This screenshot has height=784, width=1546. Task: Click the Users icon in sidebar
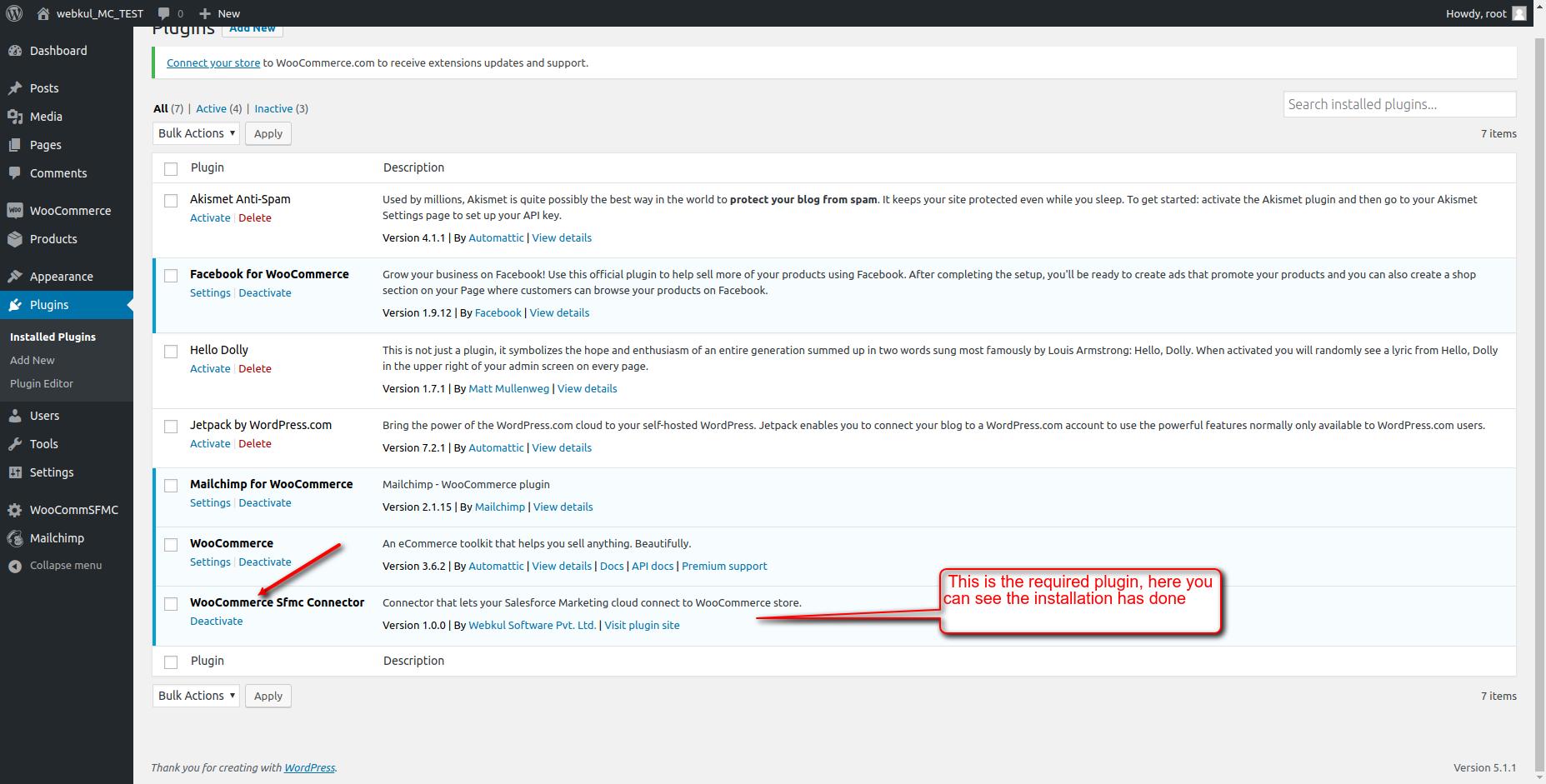(15, 416)
